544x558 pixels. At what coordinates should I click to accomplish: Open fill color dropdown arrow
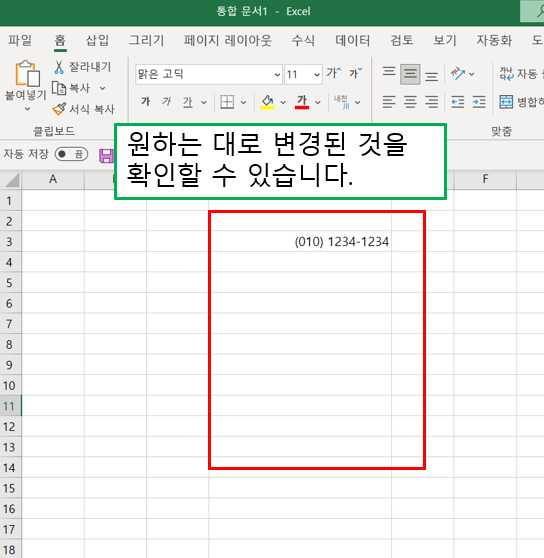pos(283,102)
